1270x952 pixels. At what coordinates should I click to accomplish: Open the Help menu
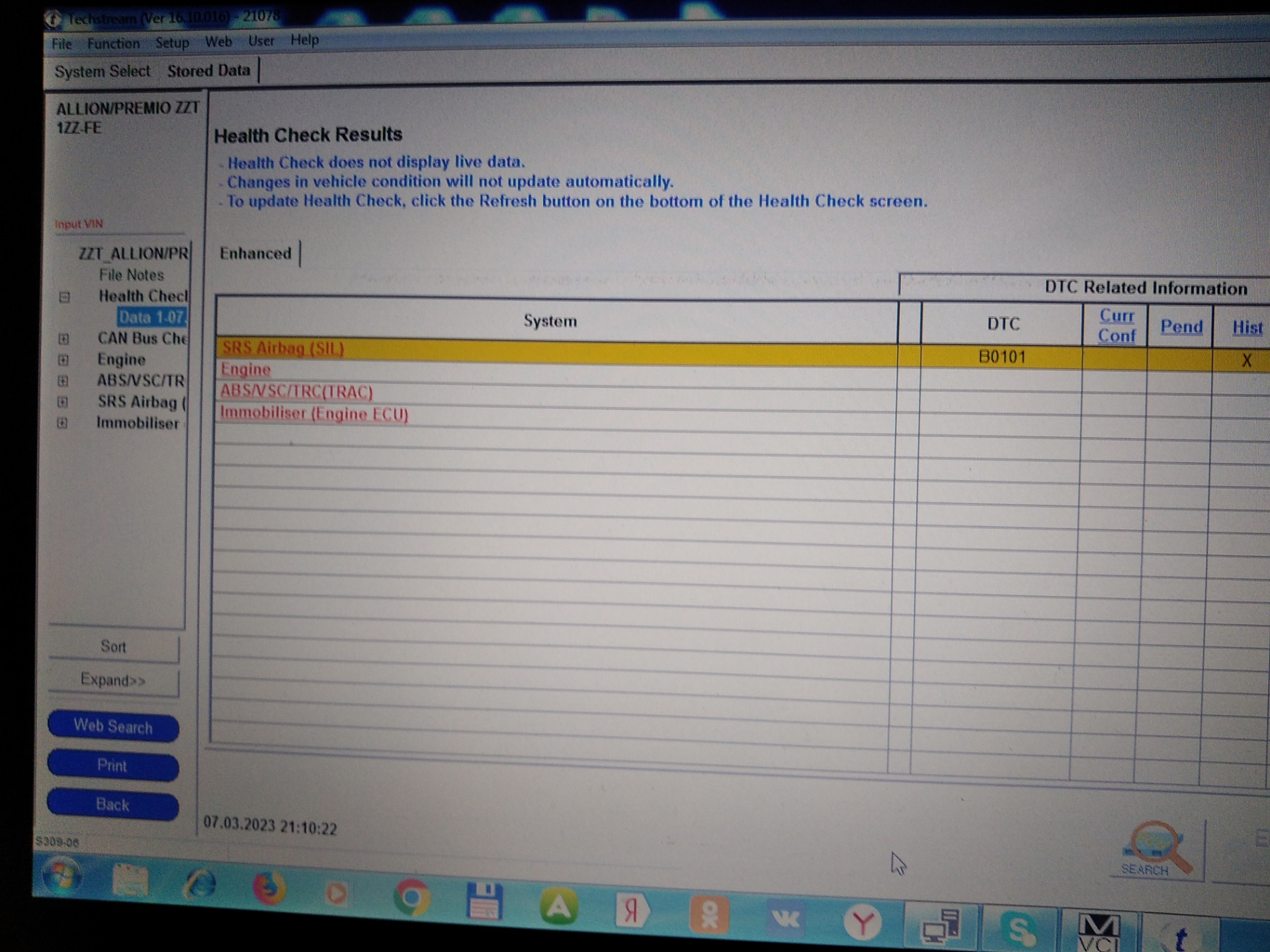pyautogui.click(x=304, y=40)
